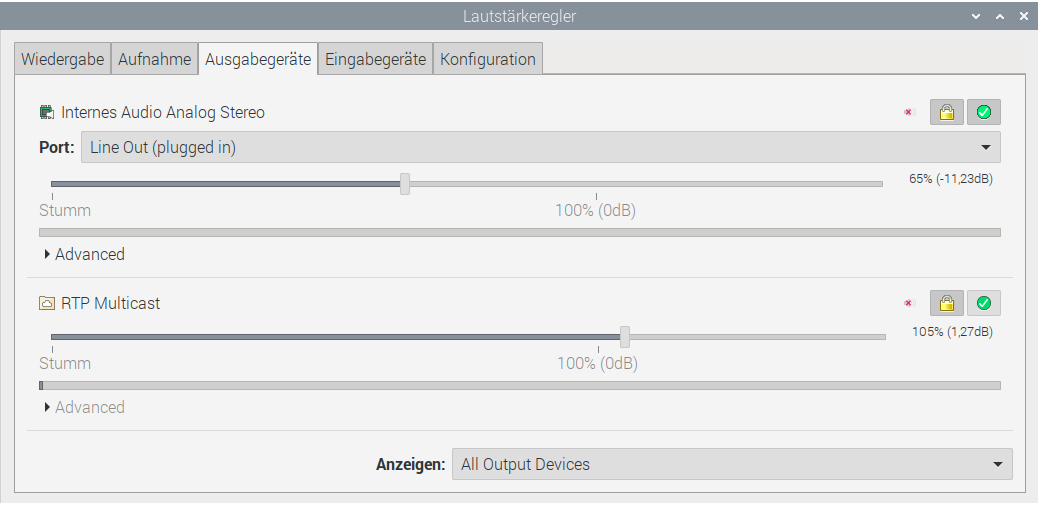Switch to the Wiedergabe tab

point(62,59)
